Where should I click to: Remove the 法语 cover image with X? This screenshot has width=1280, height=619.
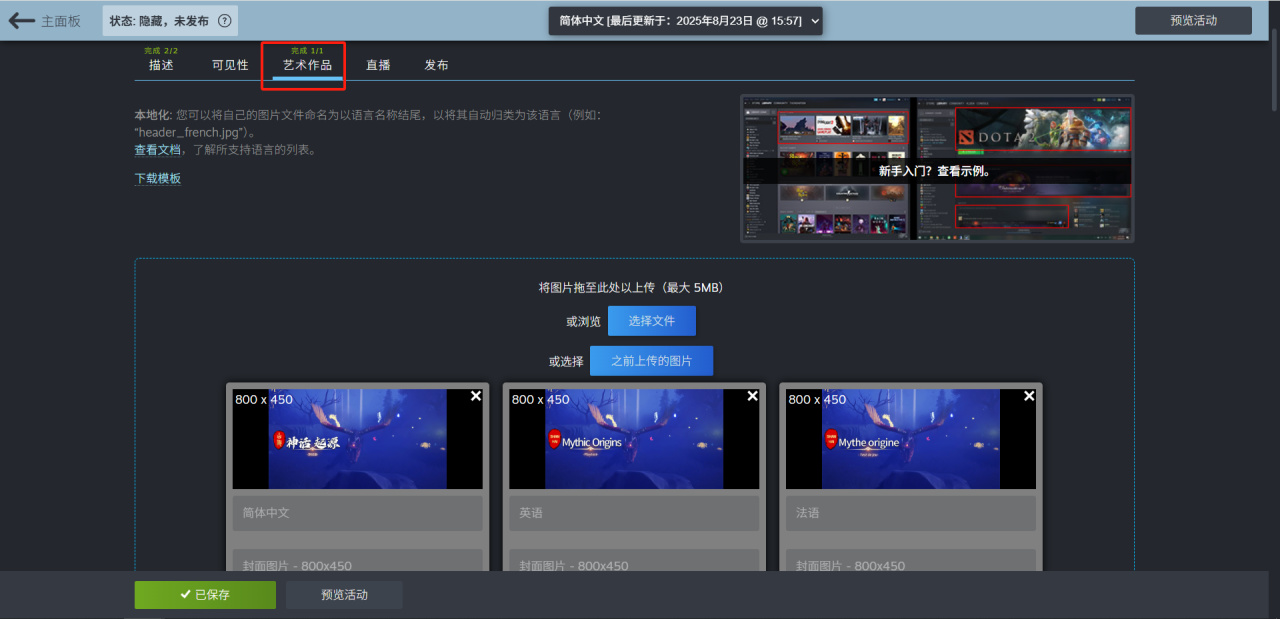tap(1029, 396)
